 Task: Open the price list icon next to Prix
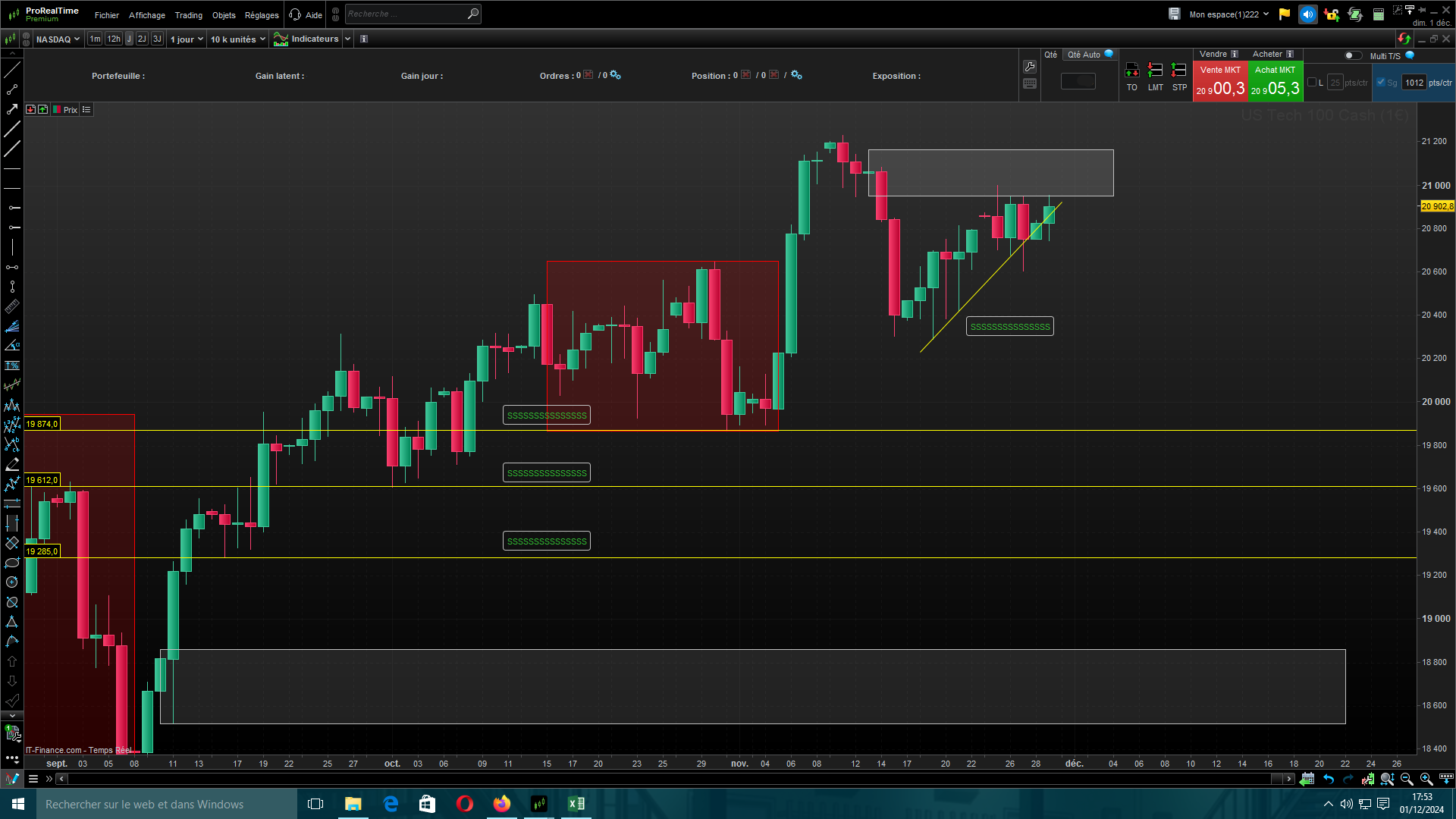pyautogui.click(x=86, y=110)
